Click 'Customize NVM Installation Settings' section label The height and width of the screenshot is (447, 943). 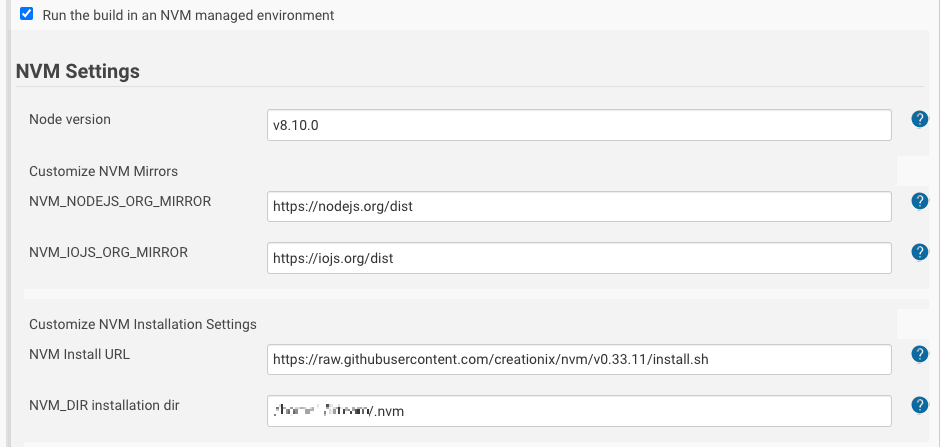pyautogui.click(x=143, y=324)
